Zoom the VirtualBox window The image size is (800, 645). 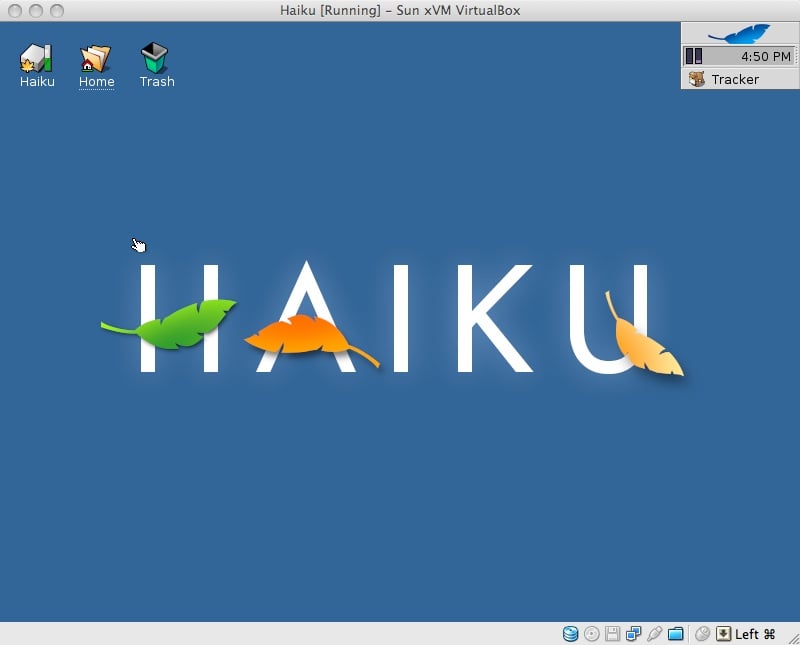click(57, 10)
